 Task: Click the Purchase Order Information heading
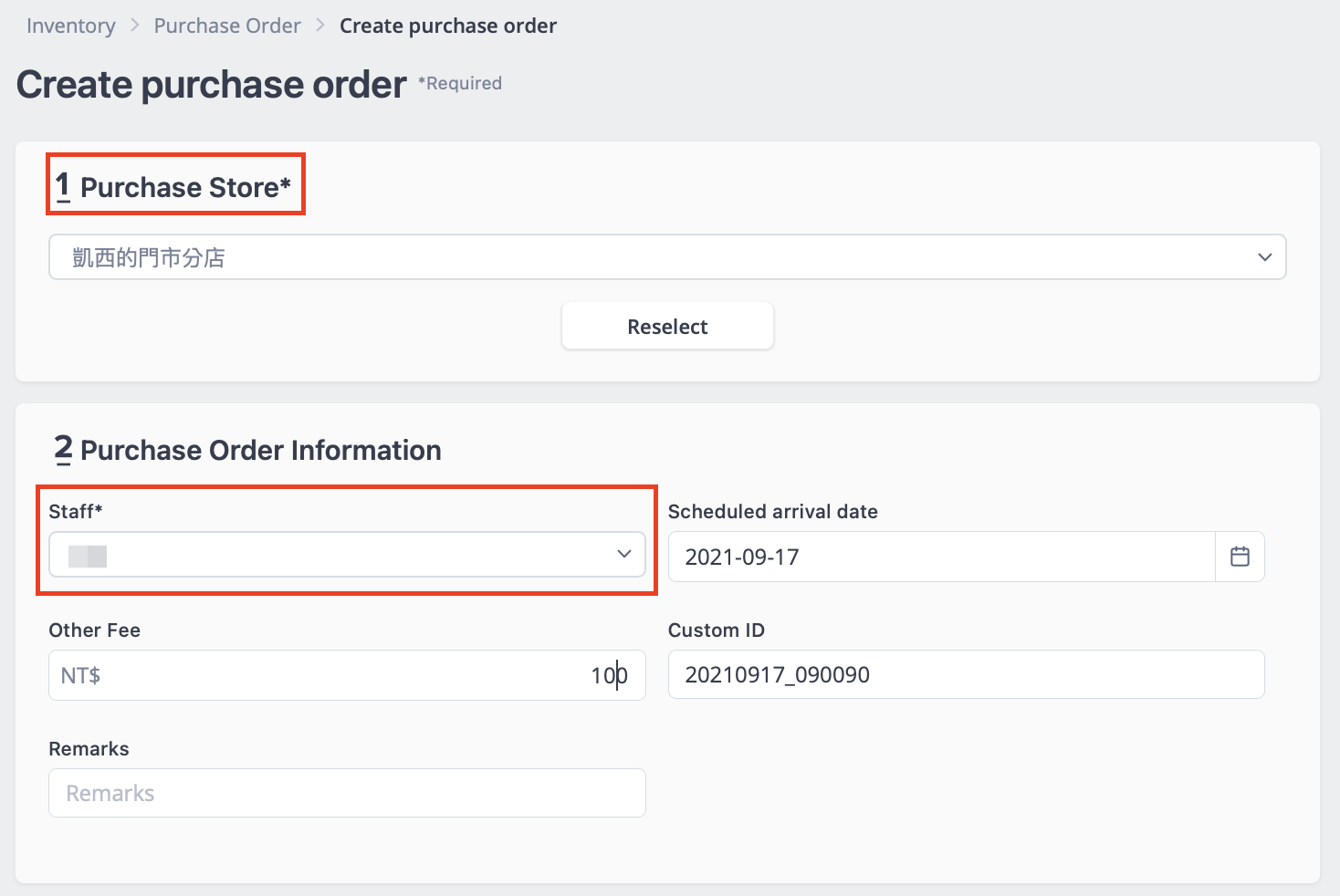[260, 450]
